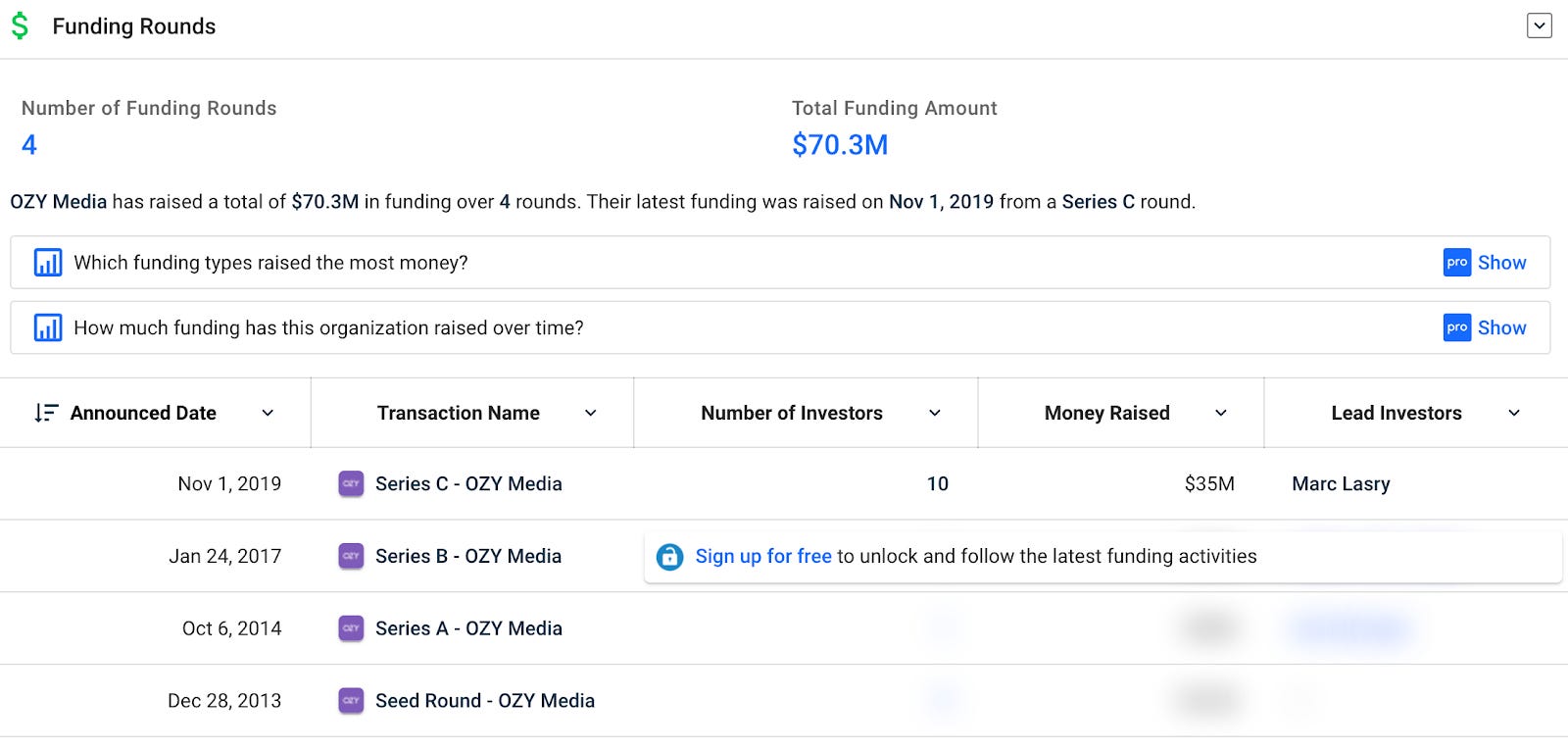Screen dimensions: 1568x750
Task: Open Series A - OZY Media transaction
Action: click(x=468, y=628)
